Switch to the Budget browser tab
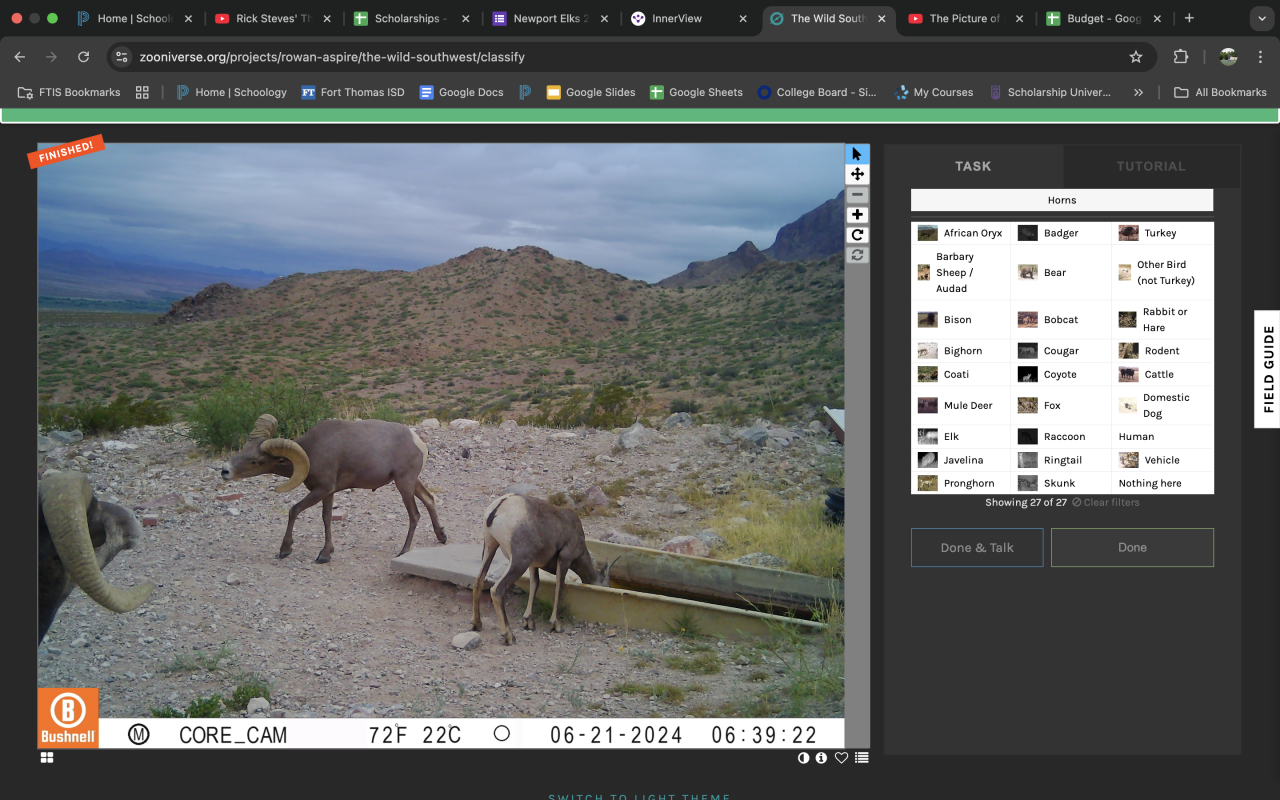Image resolution: width=1280 pixels, height=800 pixels. (x=1098, y=18)
